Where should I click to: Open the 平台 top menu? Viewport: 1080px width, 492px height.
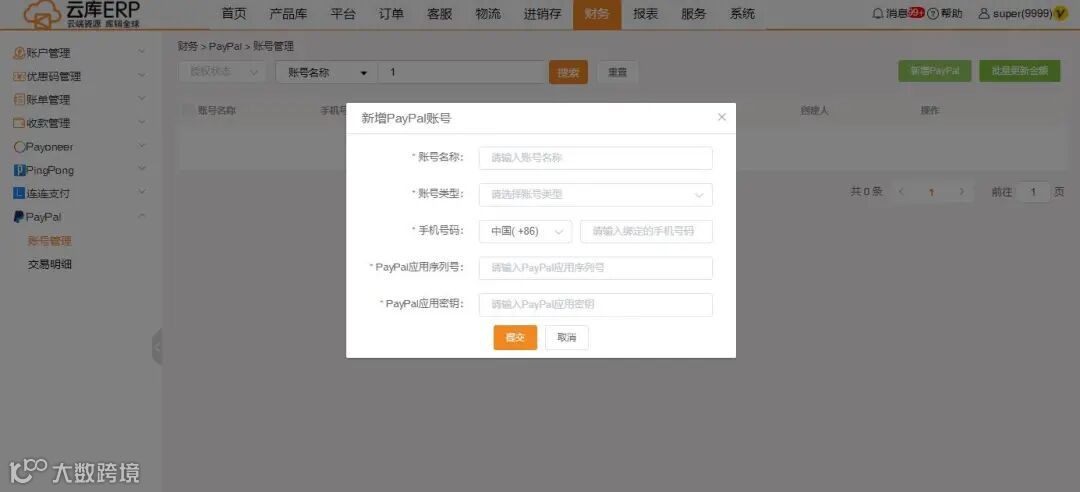[x=342, y=14]
